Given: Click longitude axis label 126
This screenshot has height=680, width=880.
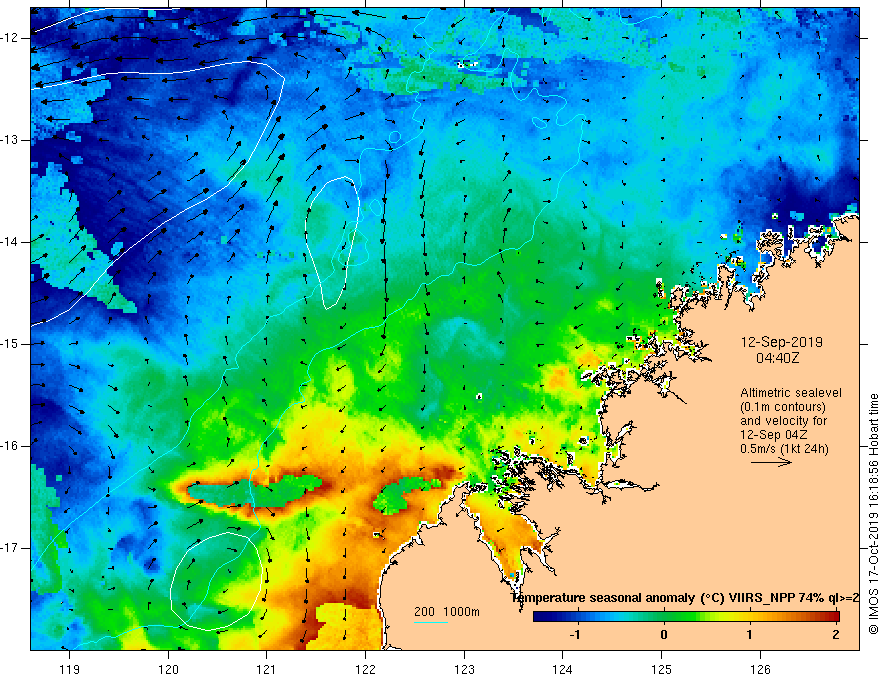Looking at the screenshot, I should click(760, 669).
